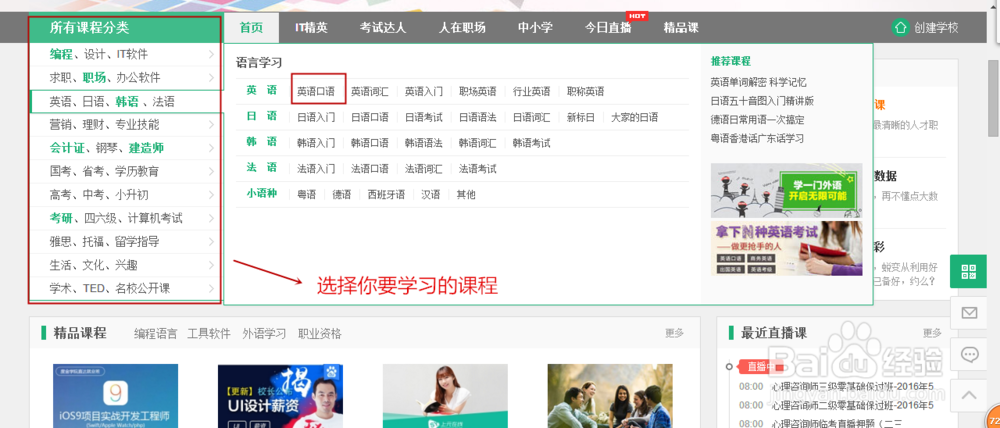The height and width of the screenshot is (428, 1000).
Task: Click 更多 in 精品课程 section
Action: pos(675,333)
